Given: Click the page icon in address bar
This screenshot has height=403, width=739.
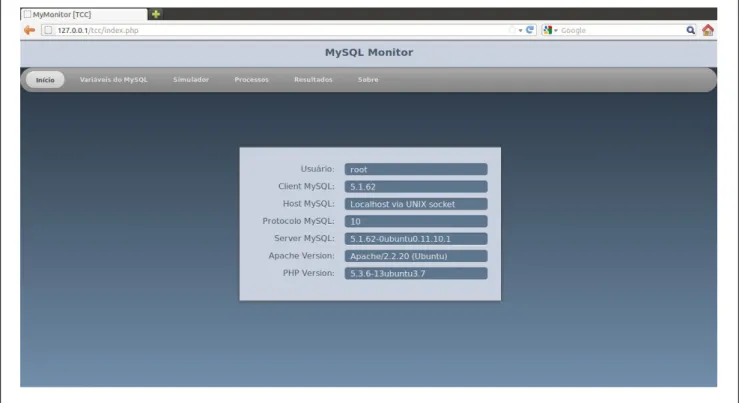Looking at the screenshot, I should tap(48, 30).
